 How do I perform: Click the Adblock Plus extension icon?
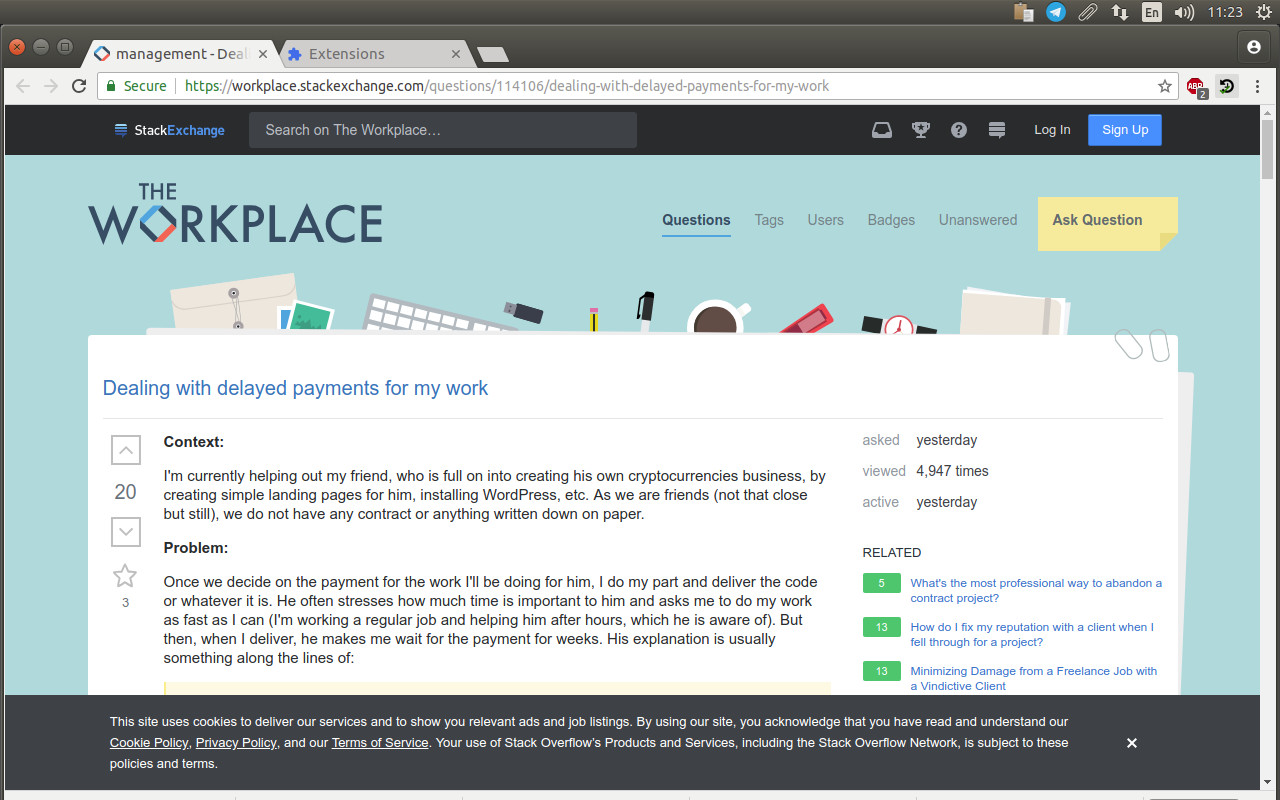click(x=1196, y=87)
